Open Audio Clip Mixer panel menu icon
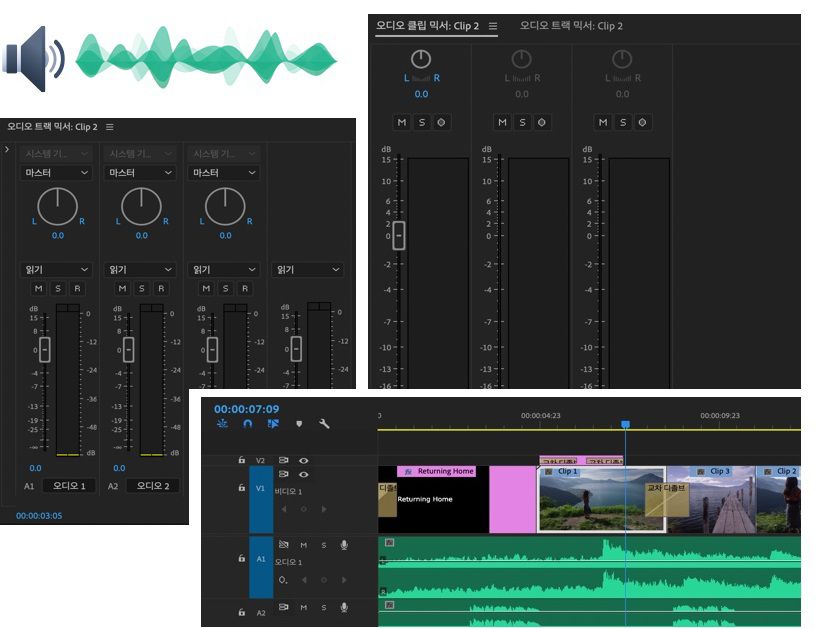This screenshot has height=629, width=821. [493, 26]
